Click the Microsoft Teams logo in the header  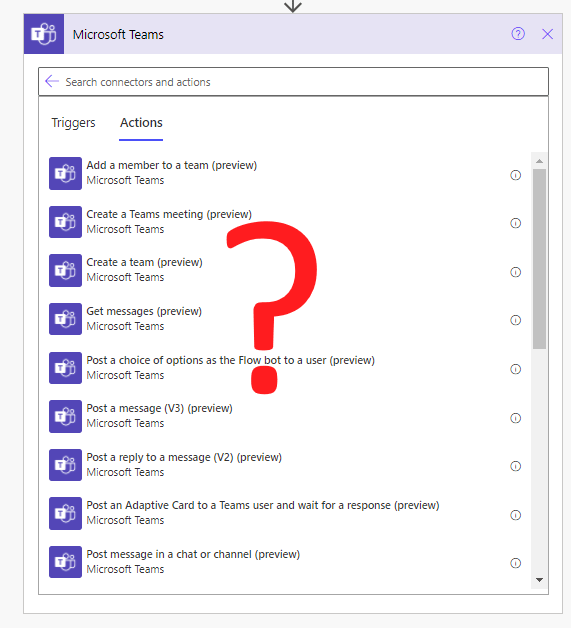point(44,34)
